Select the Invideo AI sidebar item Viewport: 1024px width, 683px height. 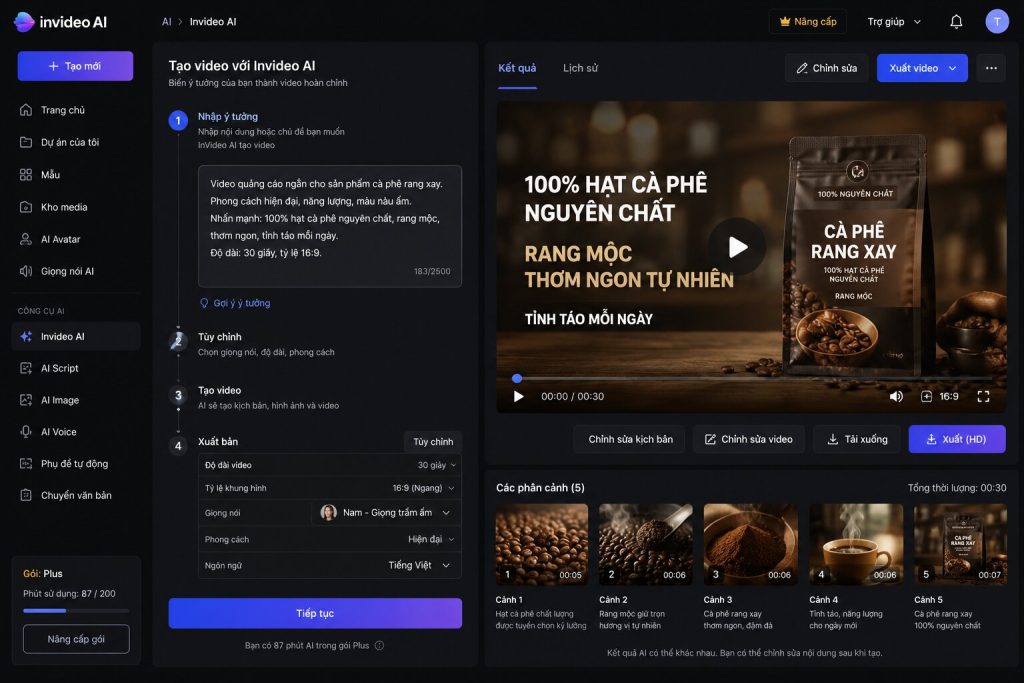pos(76,336)
